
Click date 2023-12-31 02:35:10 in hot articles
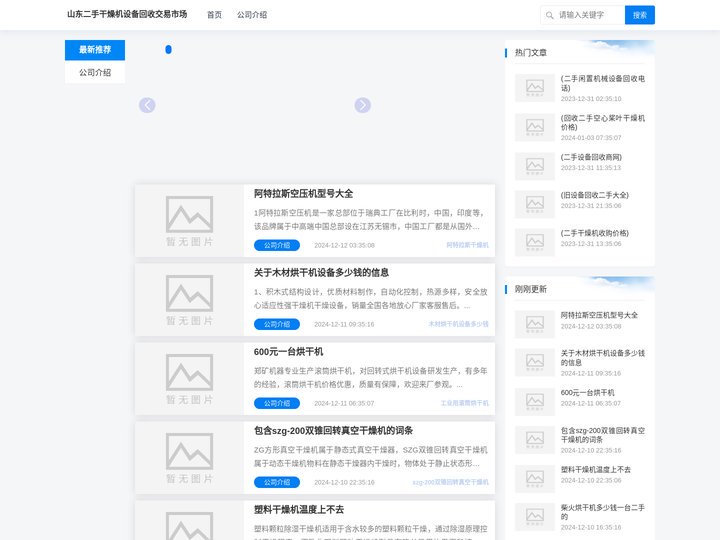click(591, 99)
